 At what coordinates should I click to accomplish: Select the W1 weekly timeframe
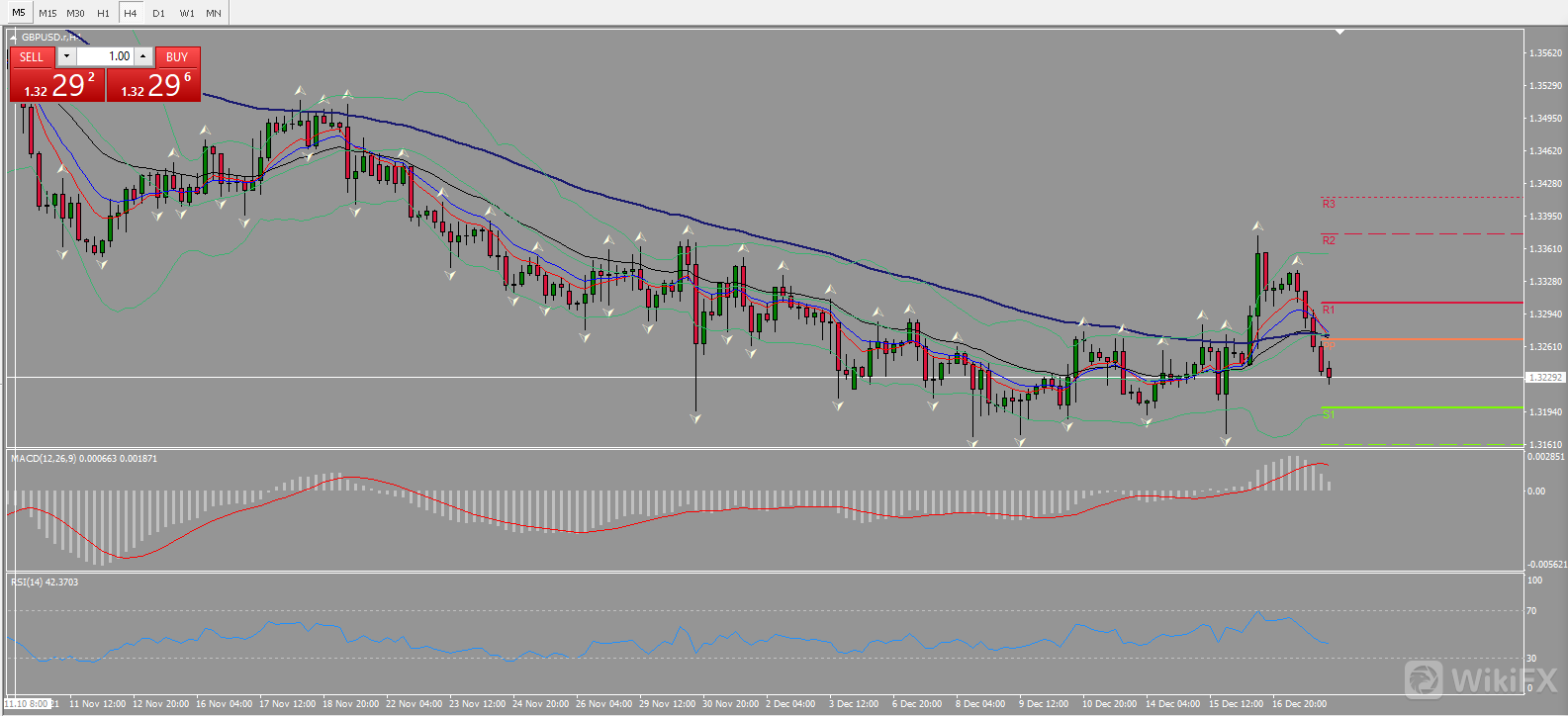point(186,13)
